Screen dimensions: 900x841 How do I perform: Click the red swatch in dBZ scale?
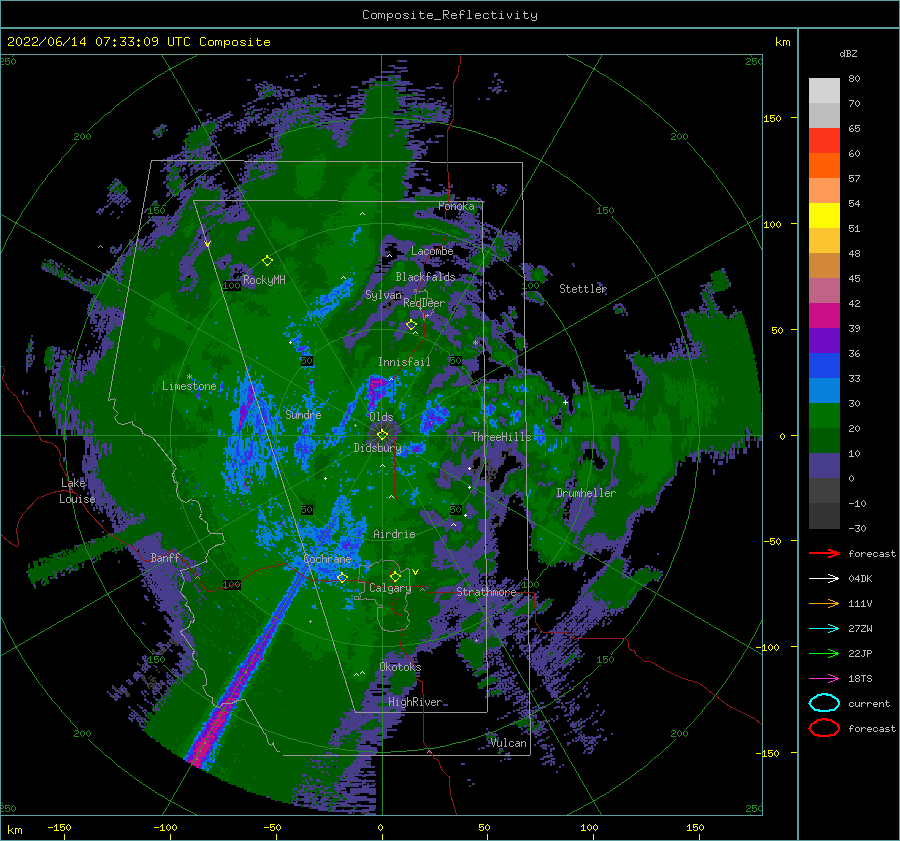tap(824, 141)
